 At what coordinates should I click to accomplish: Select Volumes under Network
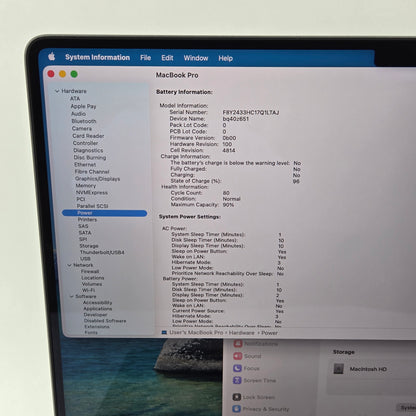(92, 284)
